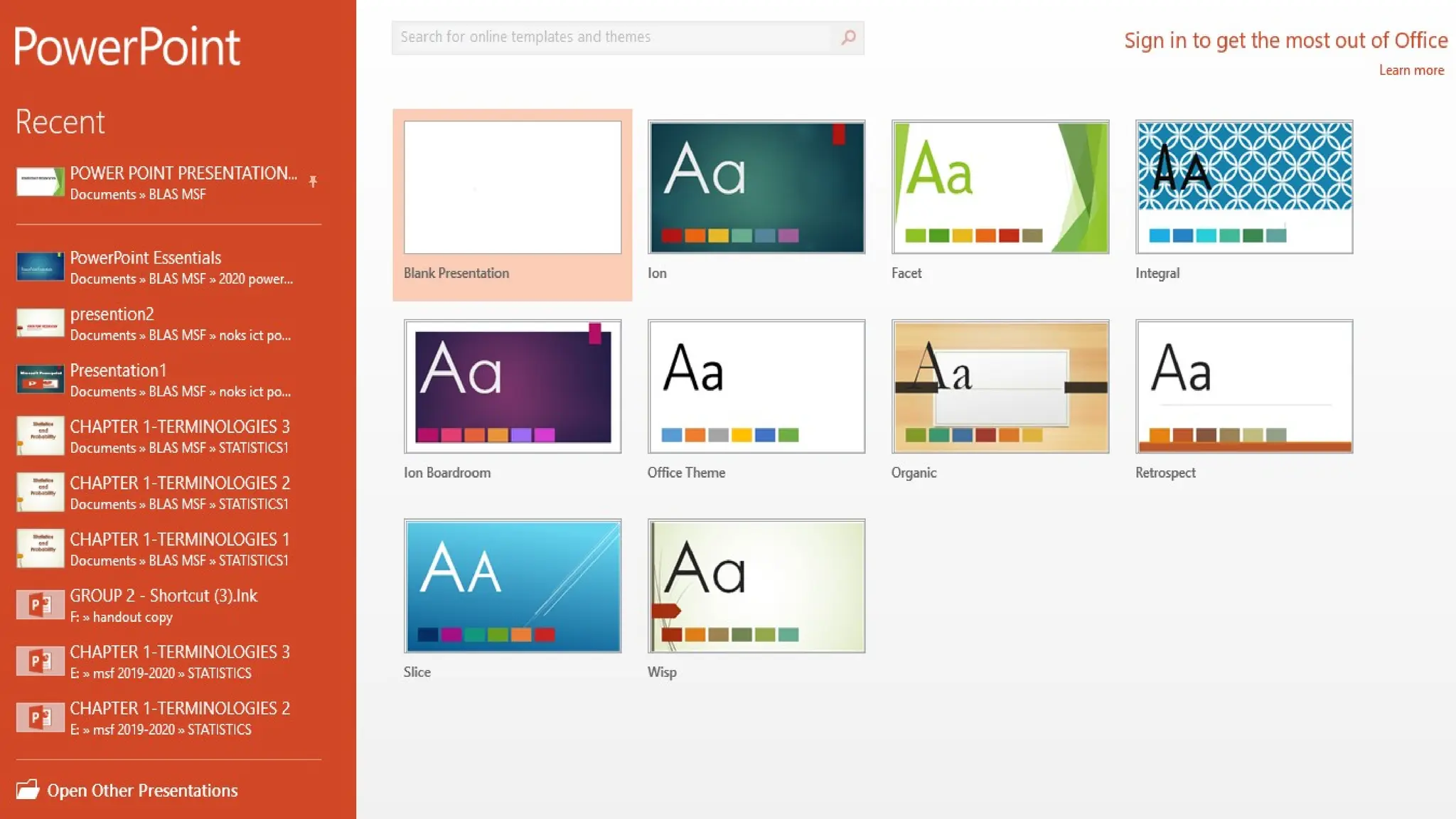Select the Integral theme template
This screenshot has width=1456, height=819.
coord(1243,188)
